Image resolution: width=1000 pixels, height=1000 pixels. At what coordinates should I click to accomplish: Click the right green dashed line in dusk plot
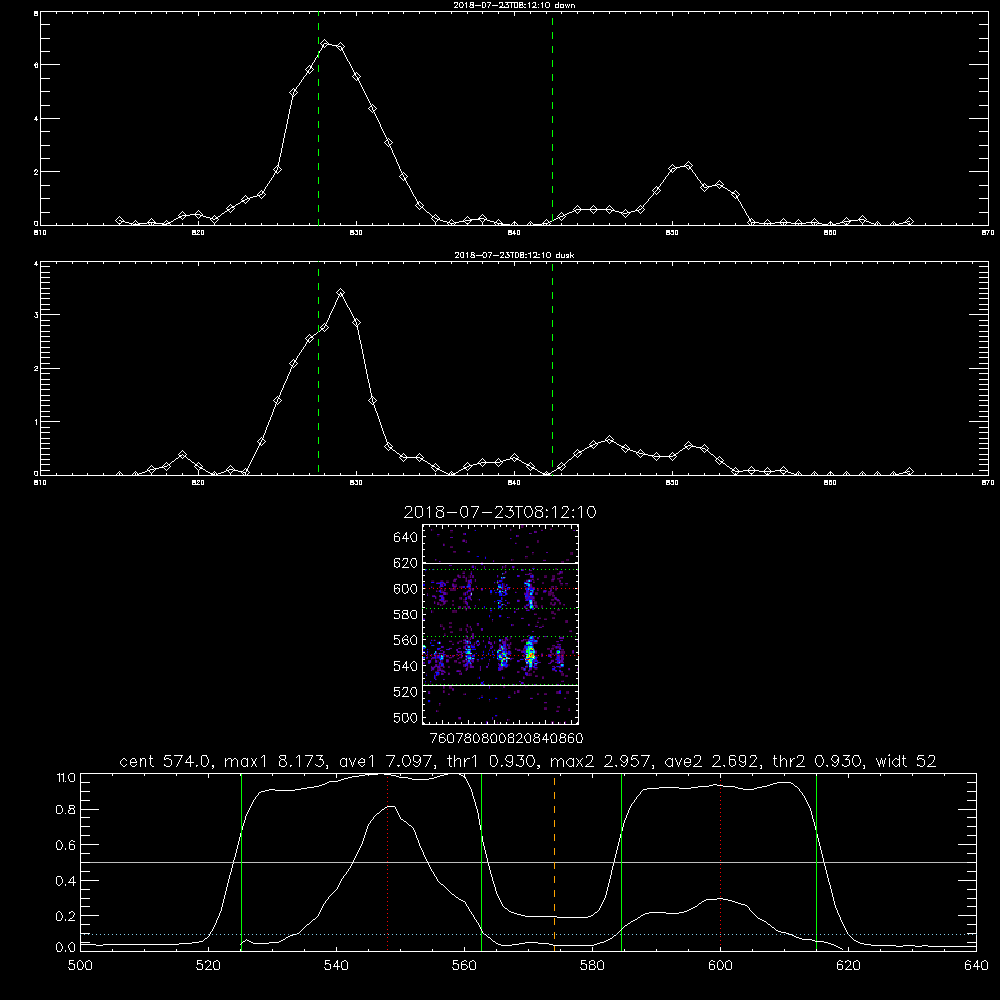(552, 369)
